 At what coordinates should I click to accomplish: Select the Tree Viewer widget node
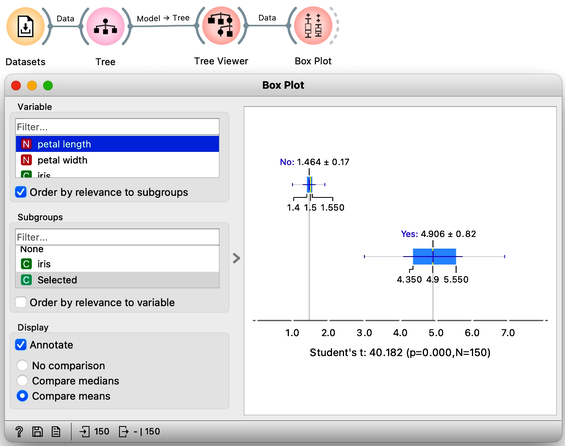click(x=221, y=26)
